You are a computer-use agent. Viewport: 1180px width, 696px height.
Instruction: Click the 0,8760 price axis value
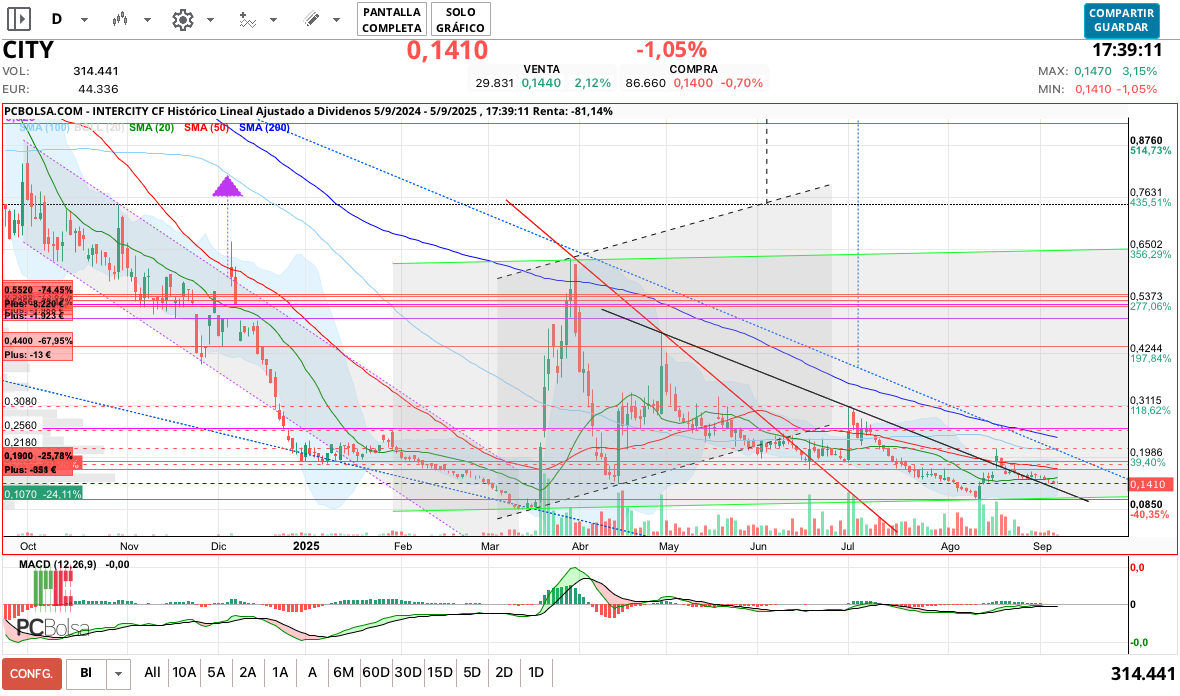tap(1146, 141)
